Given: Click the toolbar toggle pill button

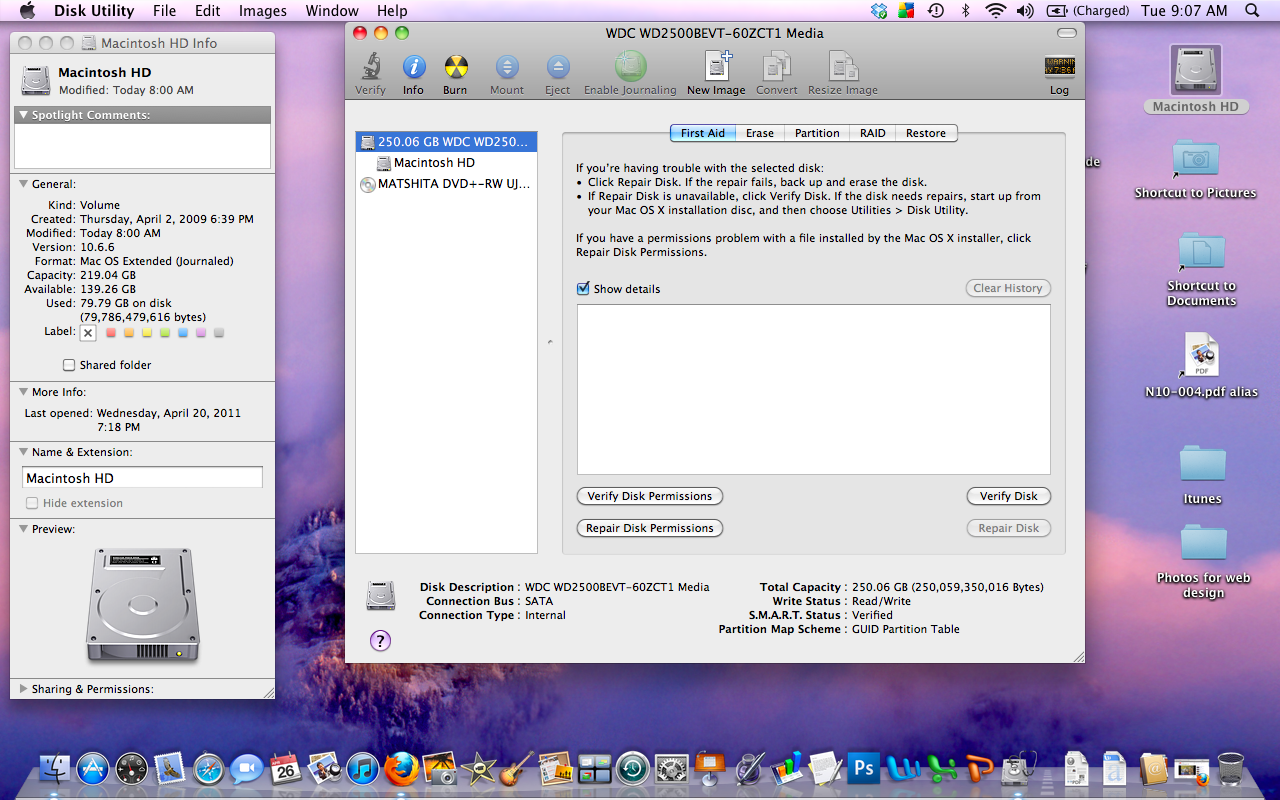Looking at the screenshot, I should tap(1067, 33).
